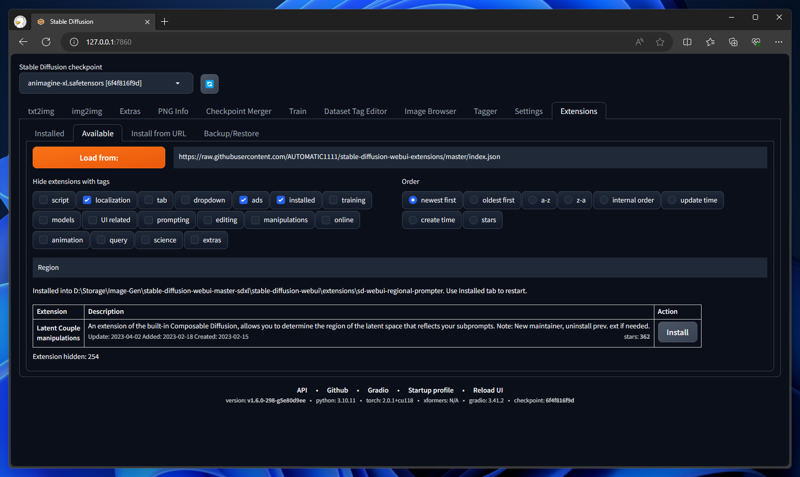Toggle the tab tag checkbox
The image size is (800, 477).
148,200
